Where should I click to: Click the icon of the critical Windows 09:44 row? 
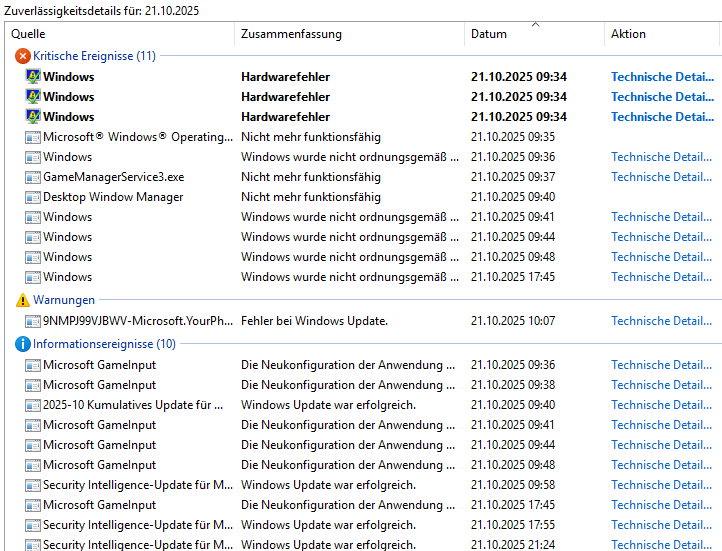33,238
